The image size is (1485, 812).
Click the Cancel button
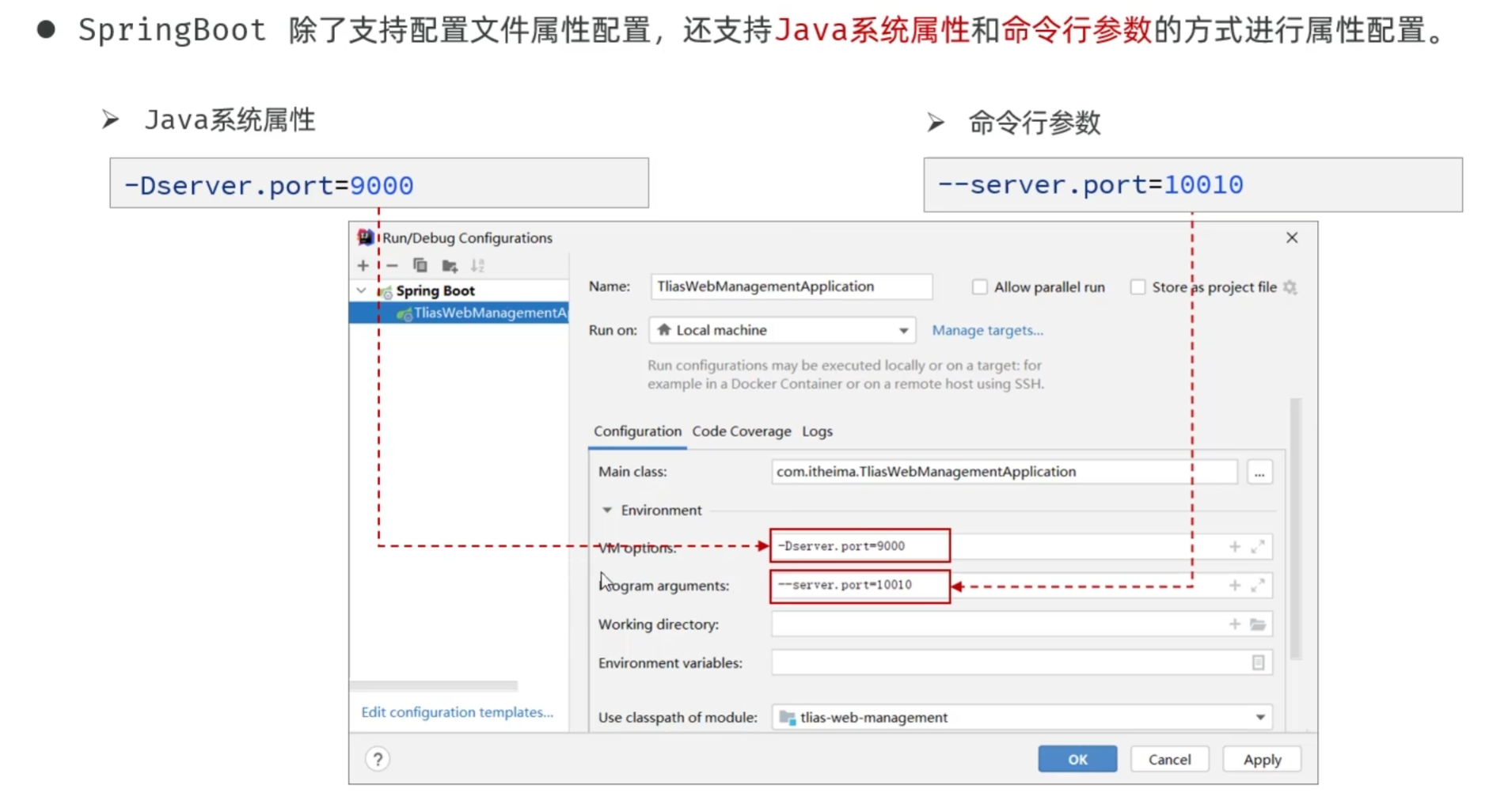(1169, 760)
